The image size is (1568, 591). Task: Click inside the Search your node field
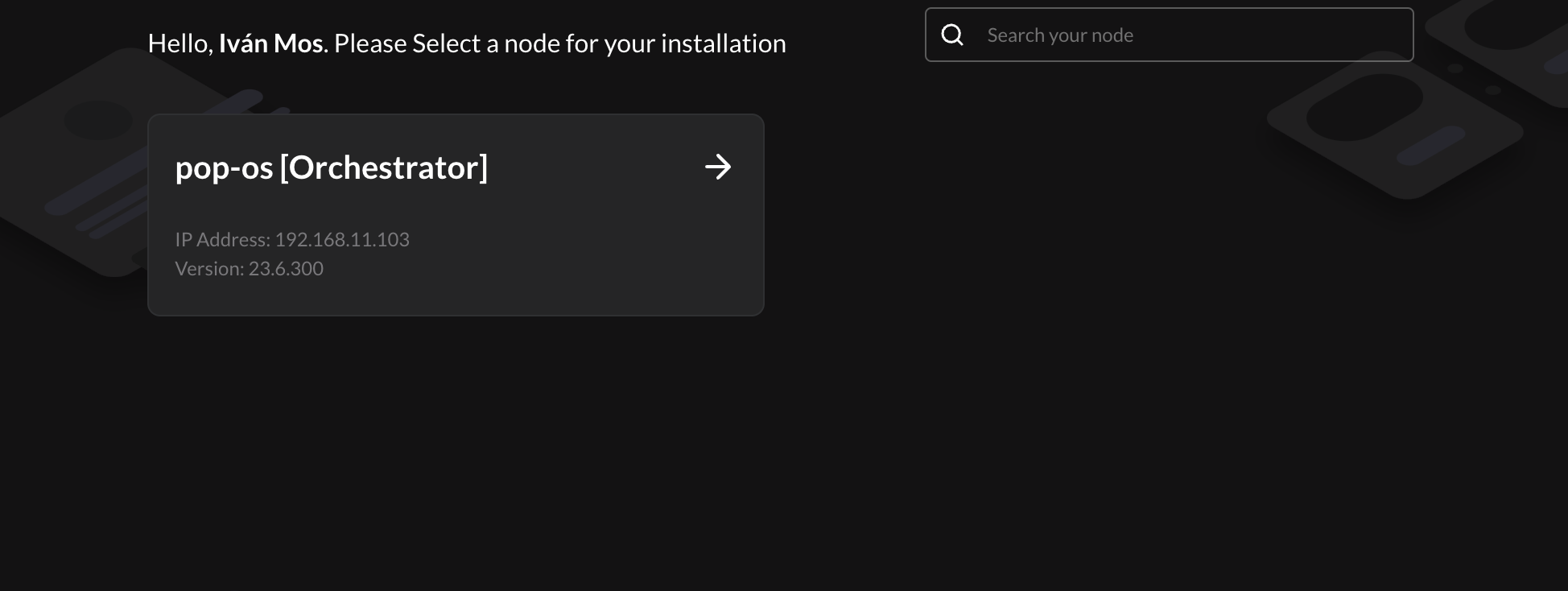tap(1167, 35)
